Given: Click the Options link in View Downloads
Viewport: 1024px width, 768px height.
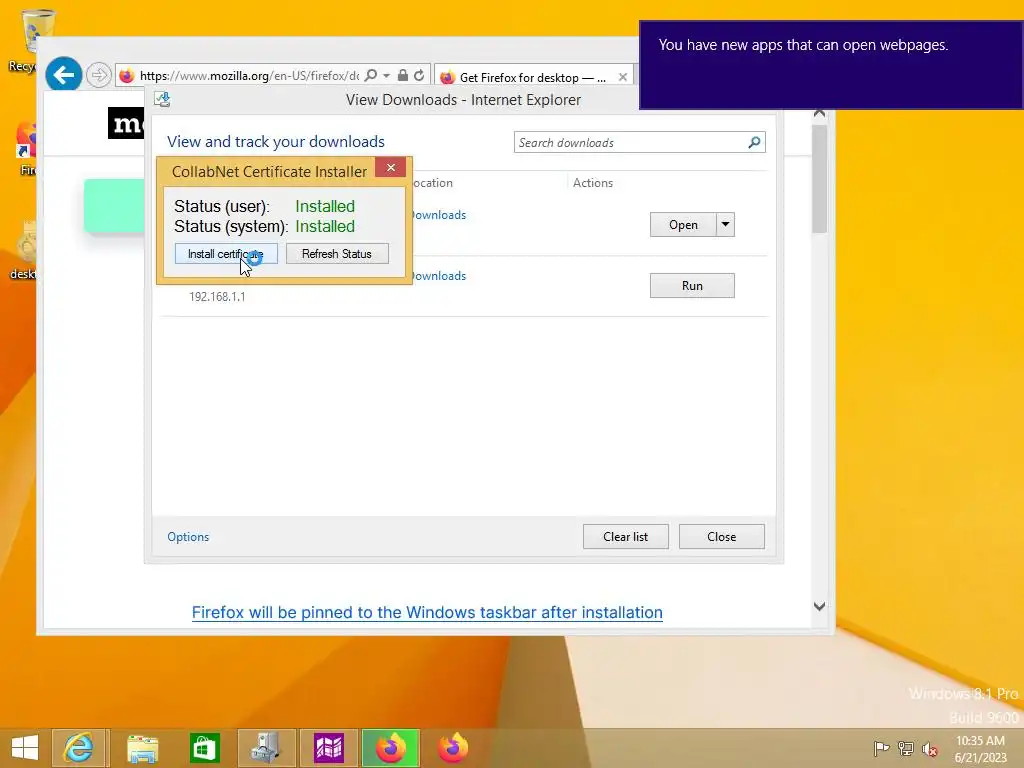Looking at the screenshot, I should point(188,537).
